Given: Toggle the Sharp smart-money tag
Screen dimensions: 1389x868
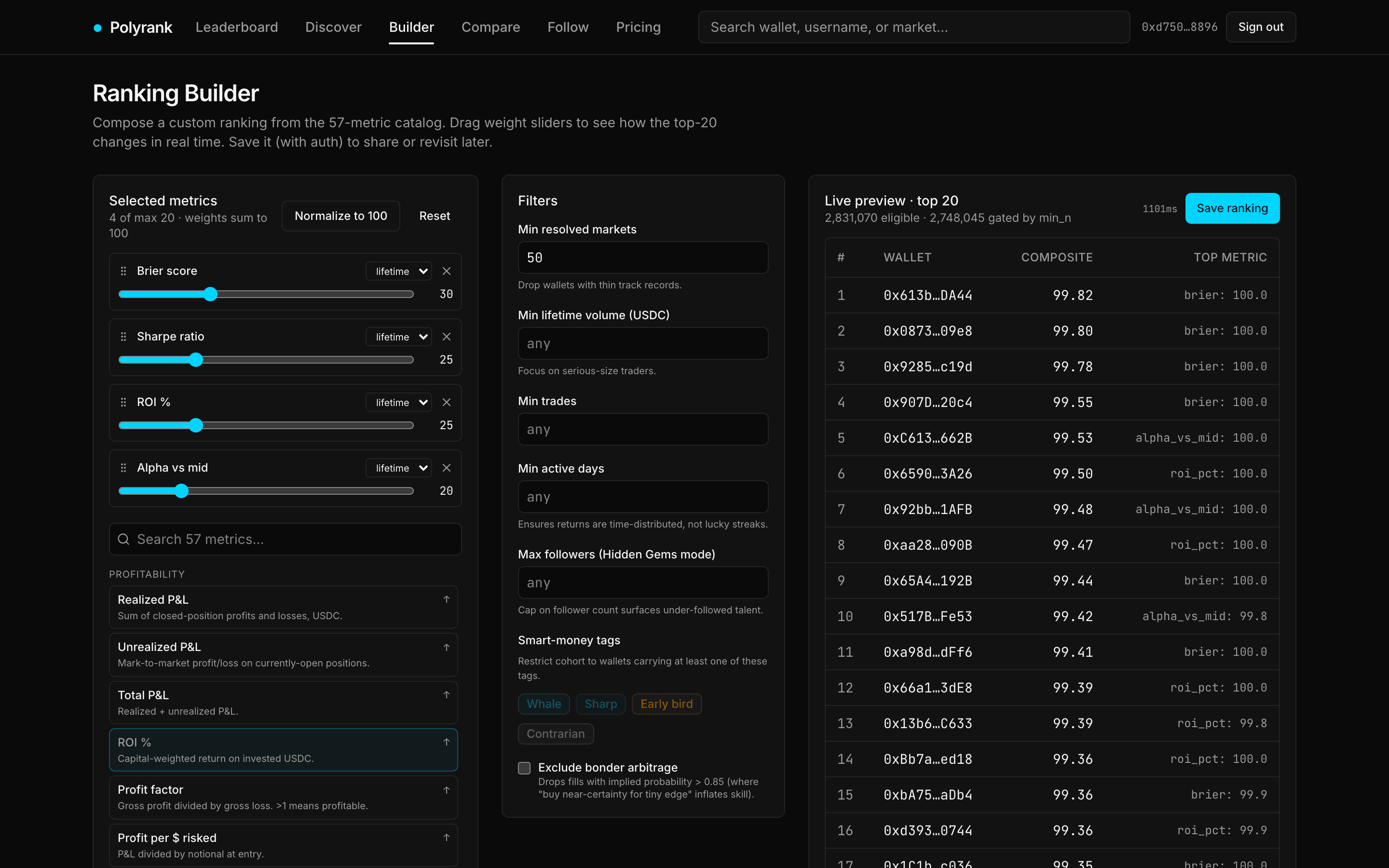Looking at the screenshot, I should 600,704.
